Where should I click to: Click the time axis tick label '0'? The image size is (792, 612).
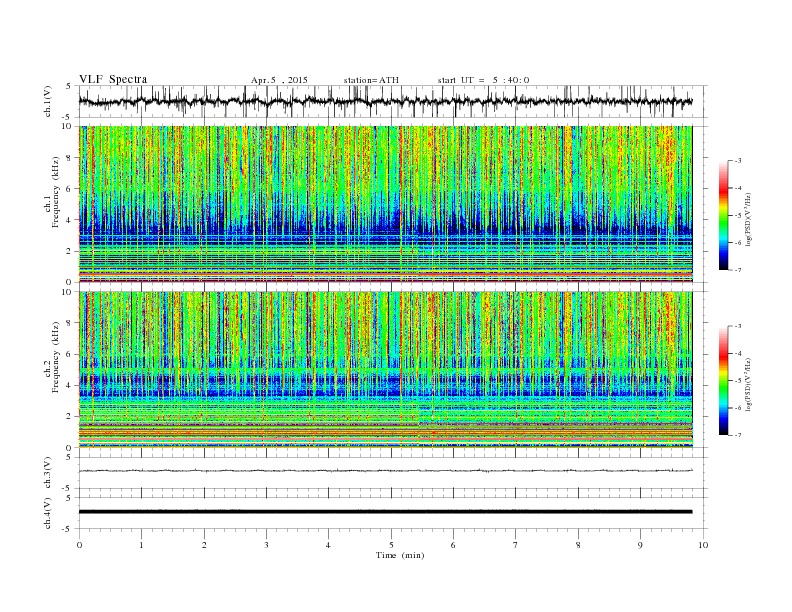tap(79, 545)
